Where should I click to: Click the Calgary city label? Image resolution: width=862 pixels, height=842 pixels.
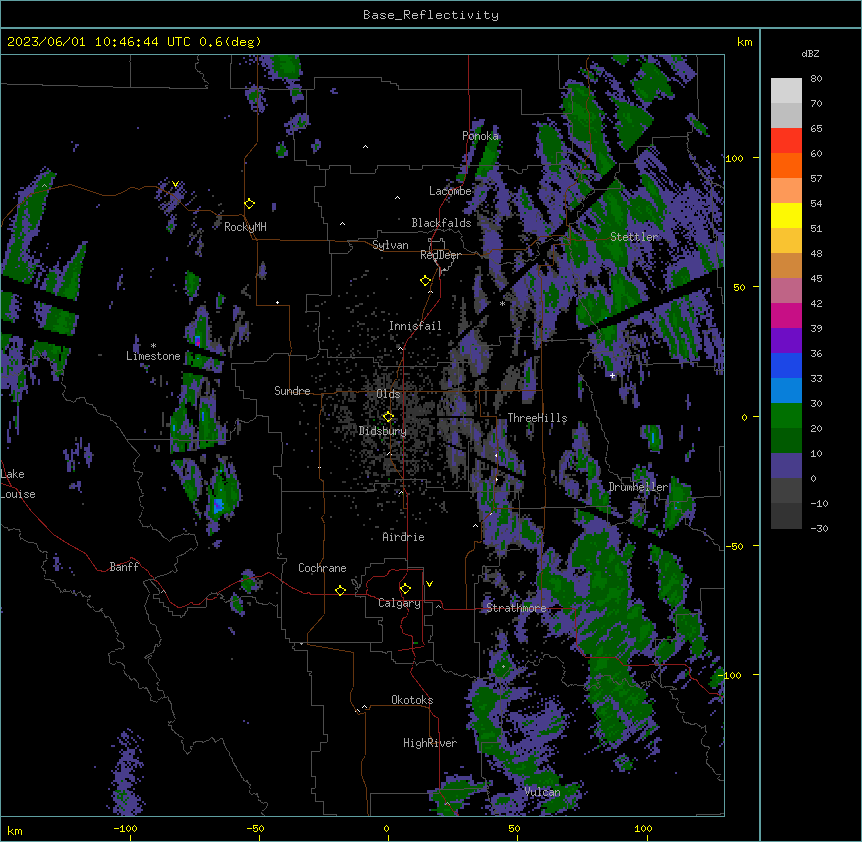400,603
